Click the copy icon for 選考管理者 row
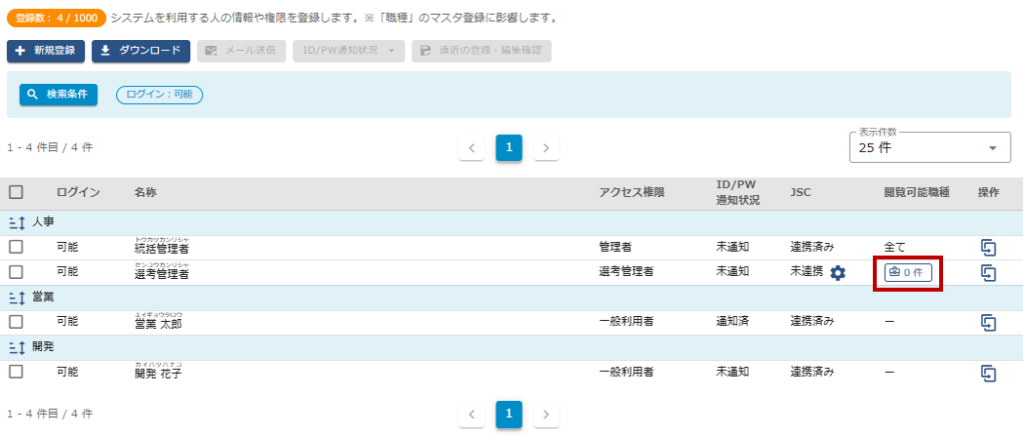The width and height of the screenshot is (1024, 436). click(x=988, y=272)
